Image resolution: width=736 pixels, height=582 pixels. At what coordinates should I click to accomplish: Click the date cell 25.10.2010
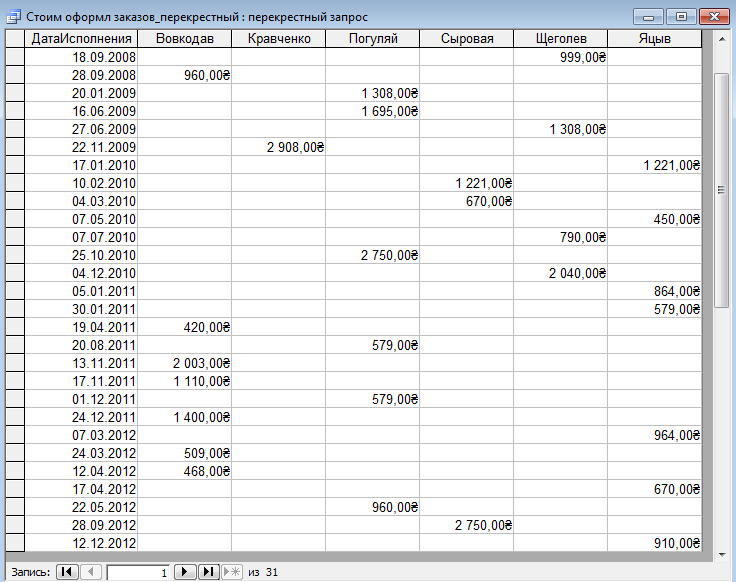pyautogui.click(x=81, y=255)
